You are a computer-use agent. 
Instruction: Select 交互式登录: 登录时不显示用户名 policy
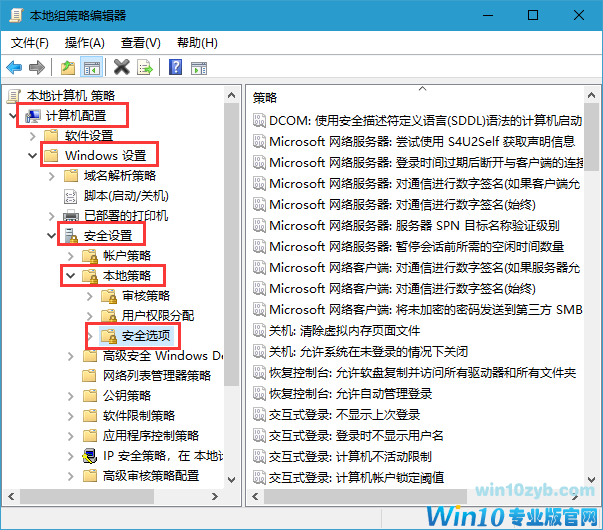coord(356,435)
